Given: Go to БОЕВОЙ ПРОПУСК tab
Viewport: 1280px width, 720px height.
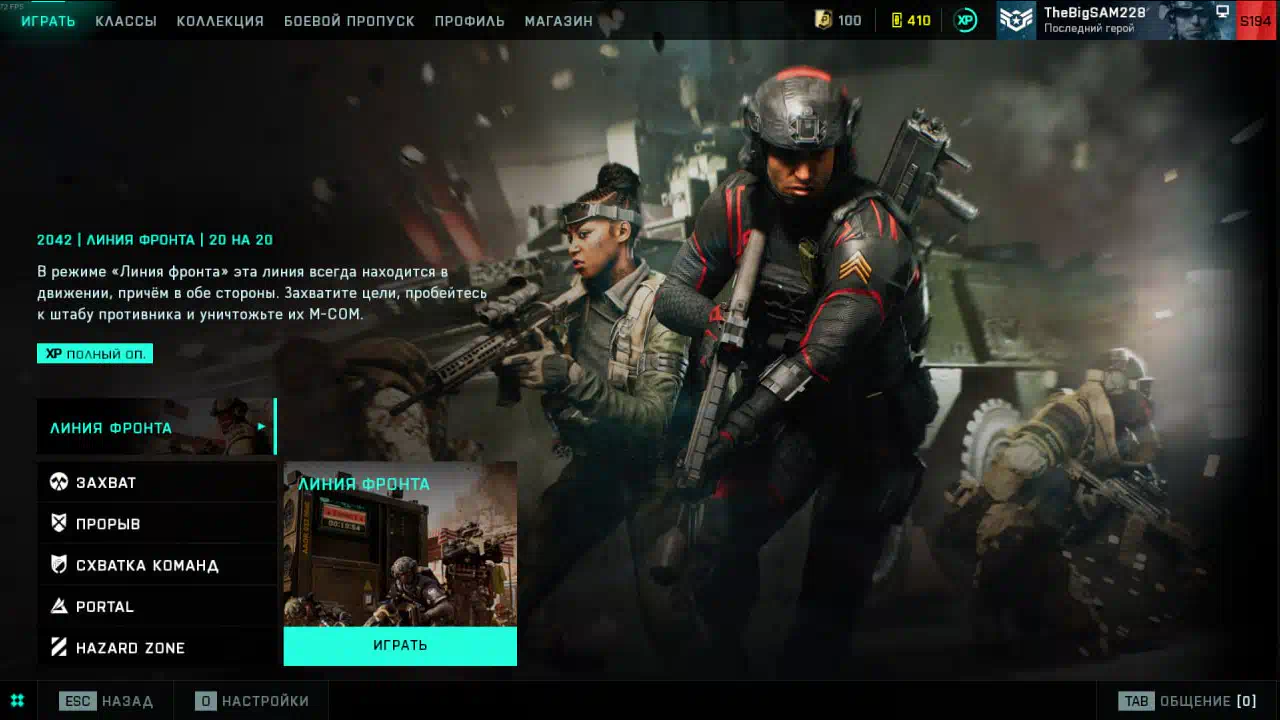Looking at the screenshot, I should [x=349, y=21].
